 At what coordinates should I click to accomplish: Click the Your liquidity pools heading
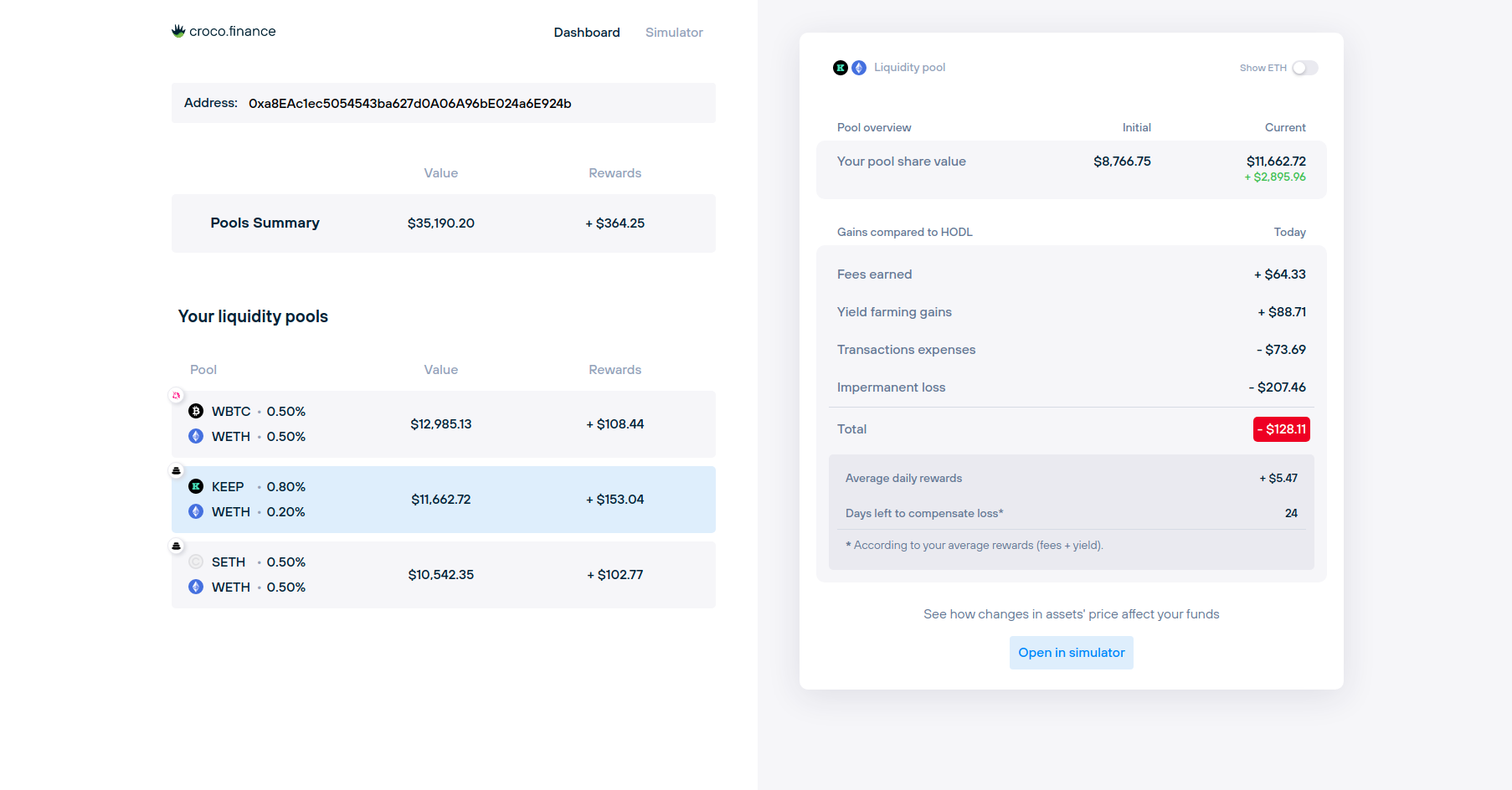[x=253, y=316]
